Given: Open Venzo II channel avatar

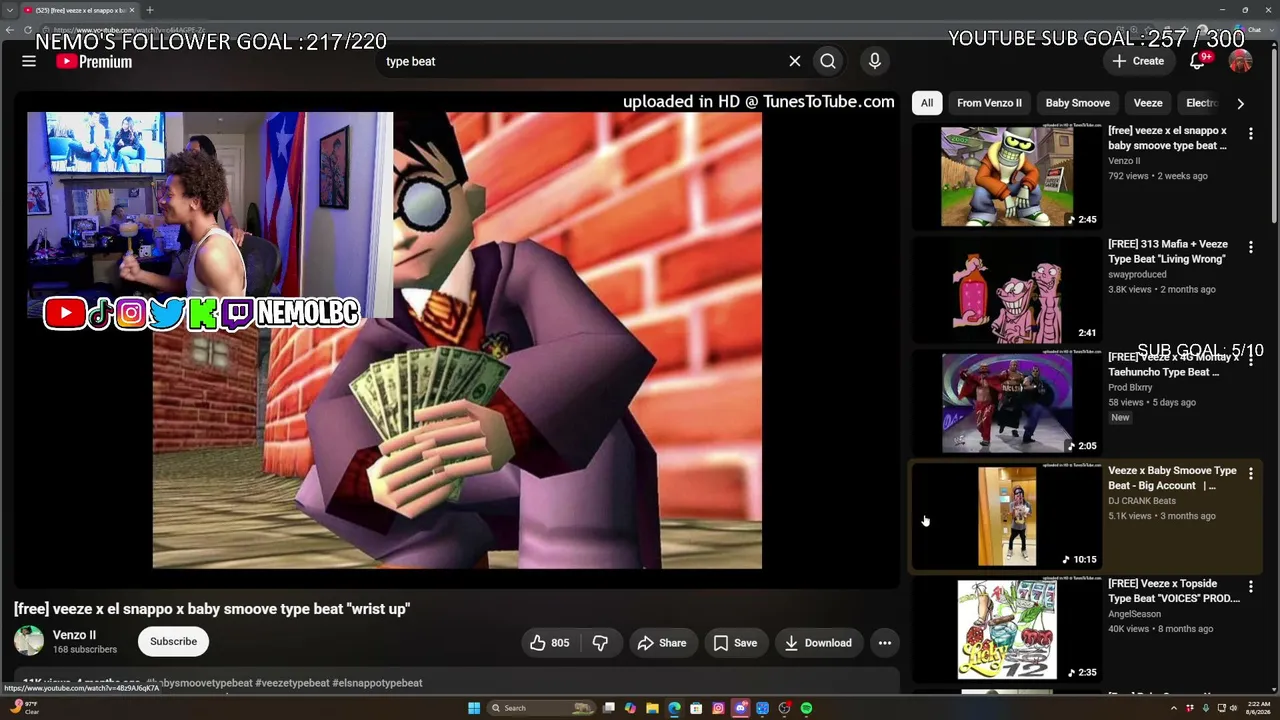Looking at the screenshot, I should tap(29, 641).
